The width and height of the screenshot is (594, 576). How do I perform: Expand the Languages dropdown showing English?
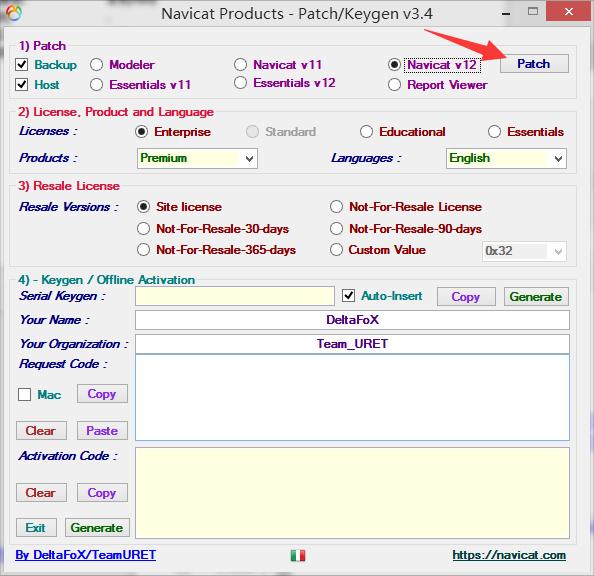pyautogui.click(x=506, y=158)
